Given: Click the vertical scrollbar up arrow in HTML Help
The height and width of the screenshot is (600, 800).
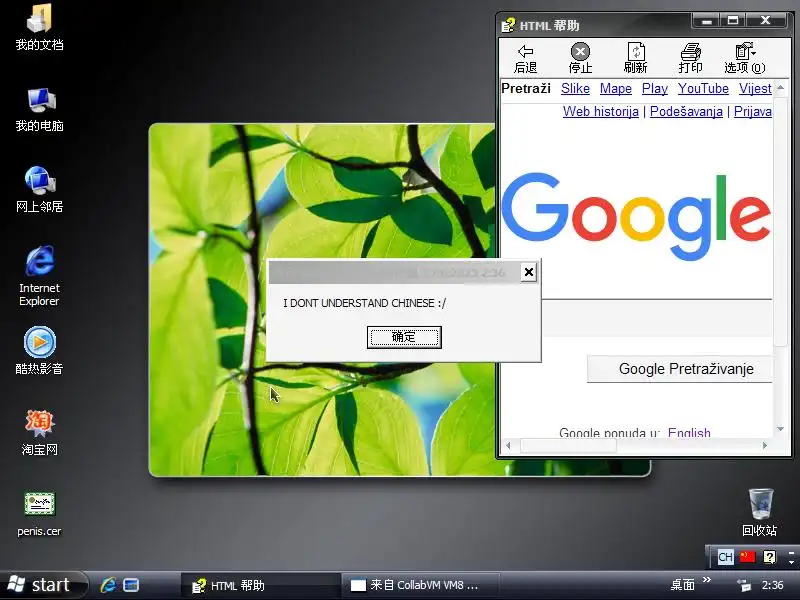Looking at the screenshot, I should (781, 88).
